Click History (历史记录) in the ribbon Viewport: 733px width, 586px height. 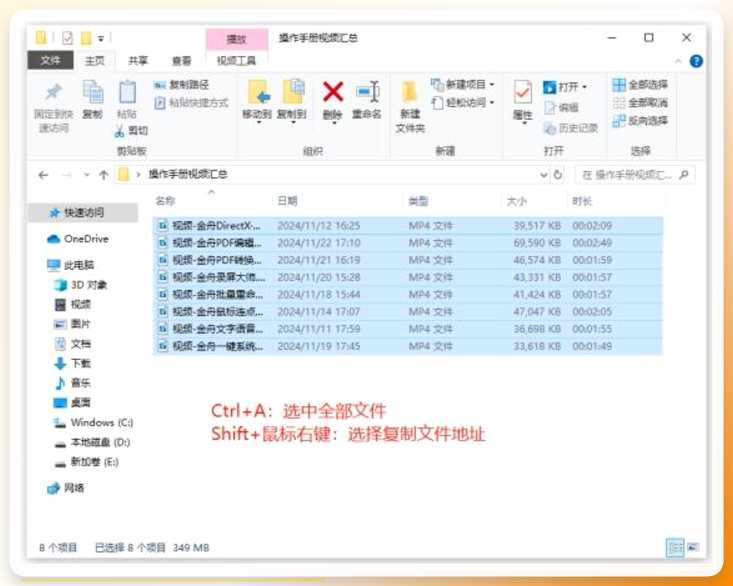(570, 128)
